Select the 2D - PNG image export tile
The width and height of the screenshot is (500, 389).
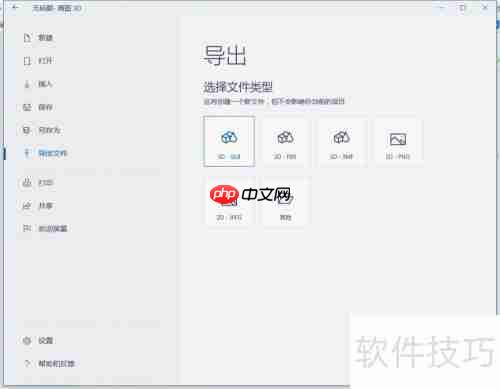[x=398, y=142]
